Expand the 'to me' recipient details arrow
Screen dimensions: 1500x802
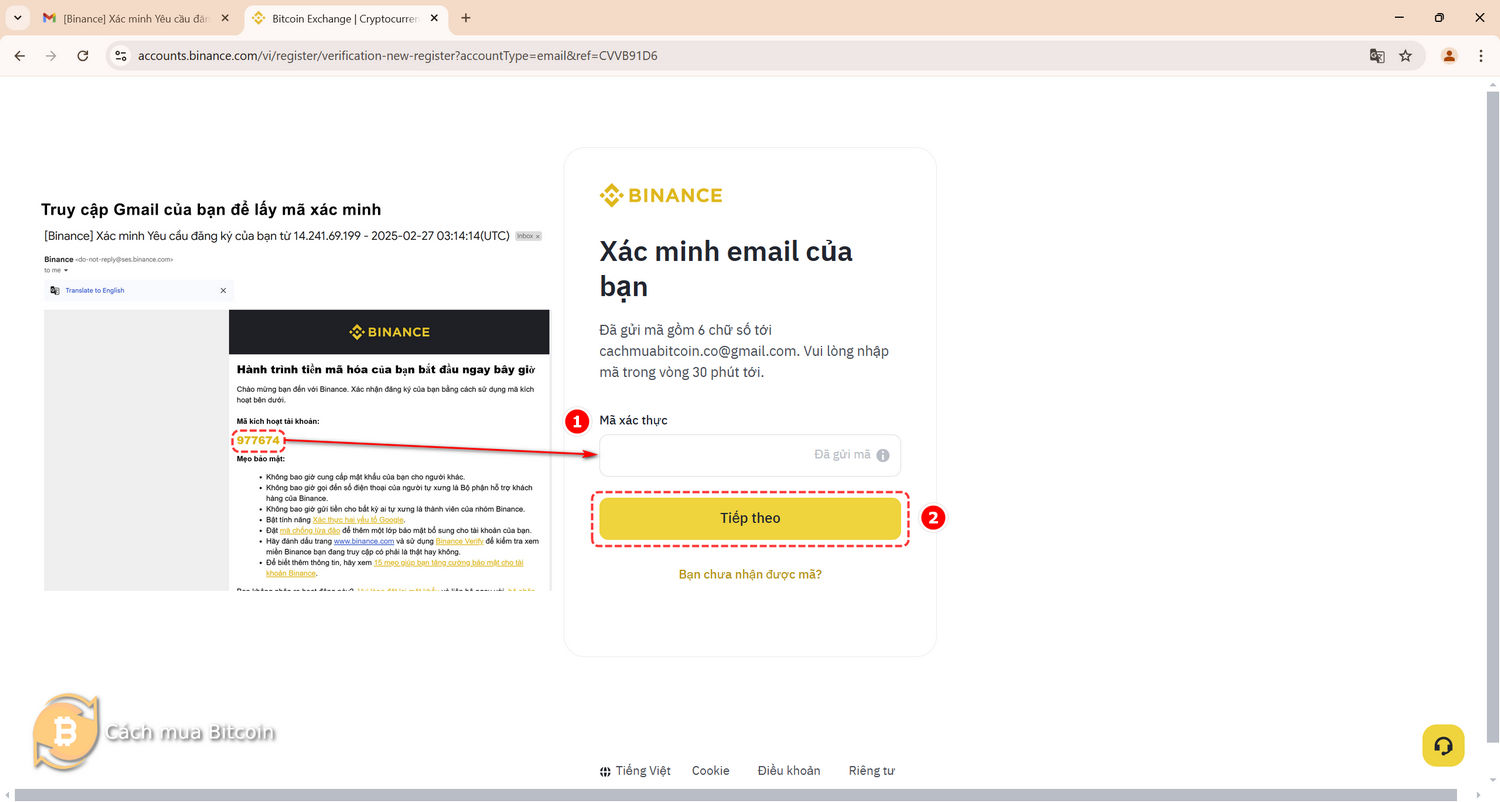coord(66,270)
